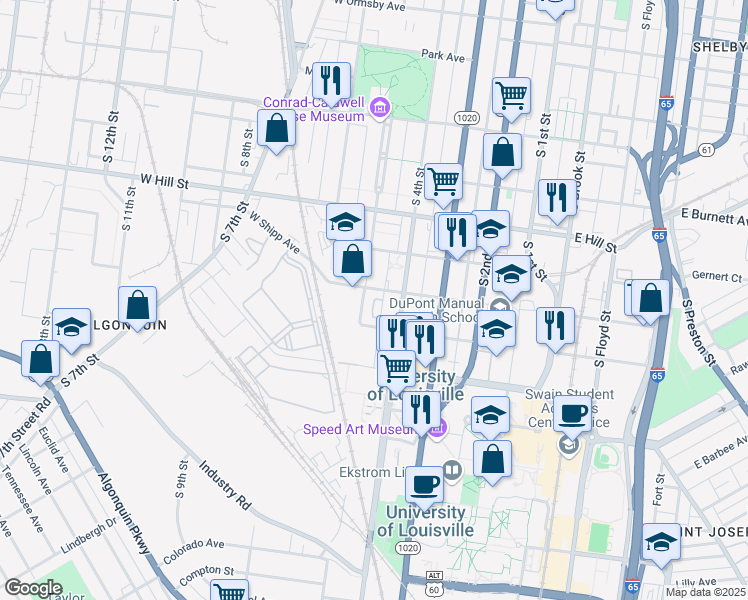
Task: Click the Industry Rd road label
Action: pyautogui.click(x=225, y=485)
